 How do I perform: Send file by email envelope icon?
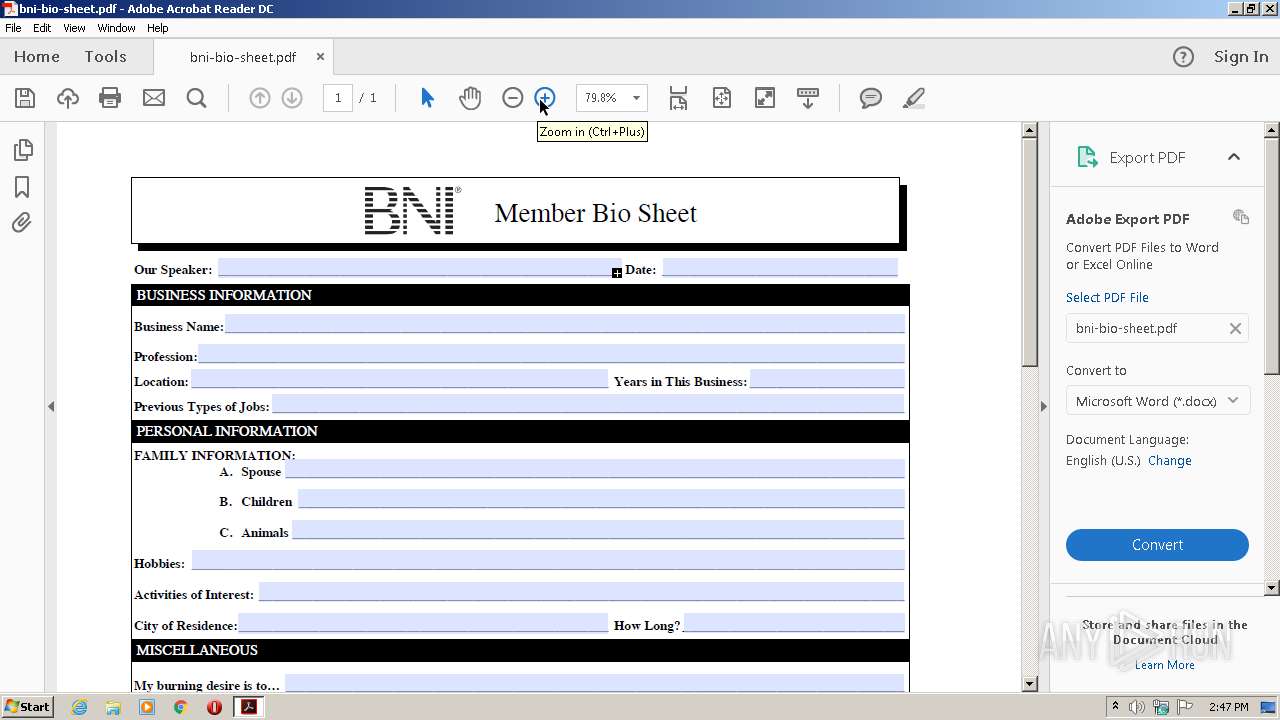tap(153, 98)
